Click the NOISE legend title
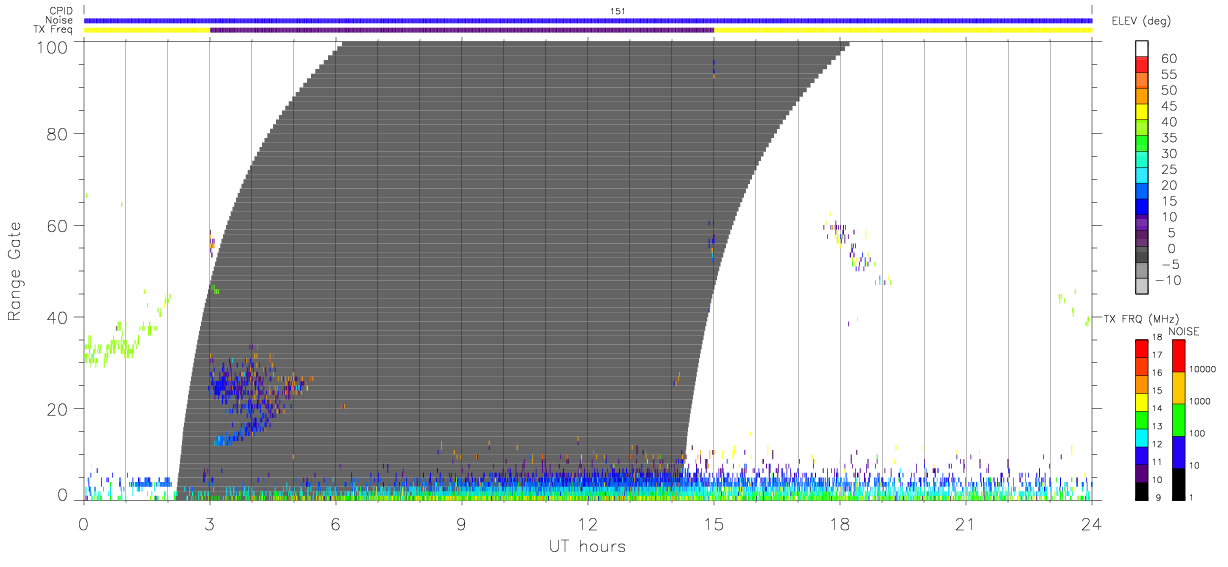Screen dimensions: 1228x567 (x=1183, y=331)
